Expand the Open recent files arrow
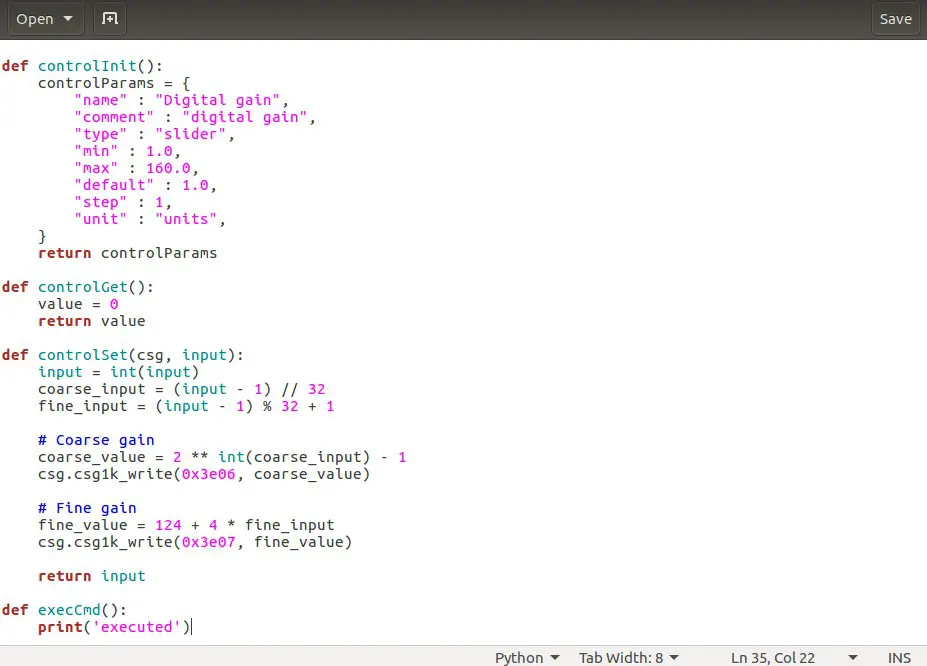The width and height of the screenshot is (927, 666). pos(68,19)
